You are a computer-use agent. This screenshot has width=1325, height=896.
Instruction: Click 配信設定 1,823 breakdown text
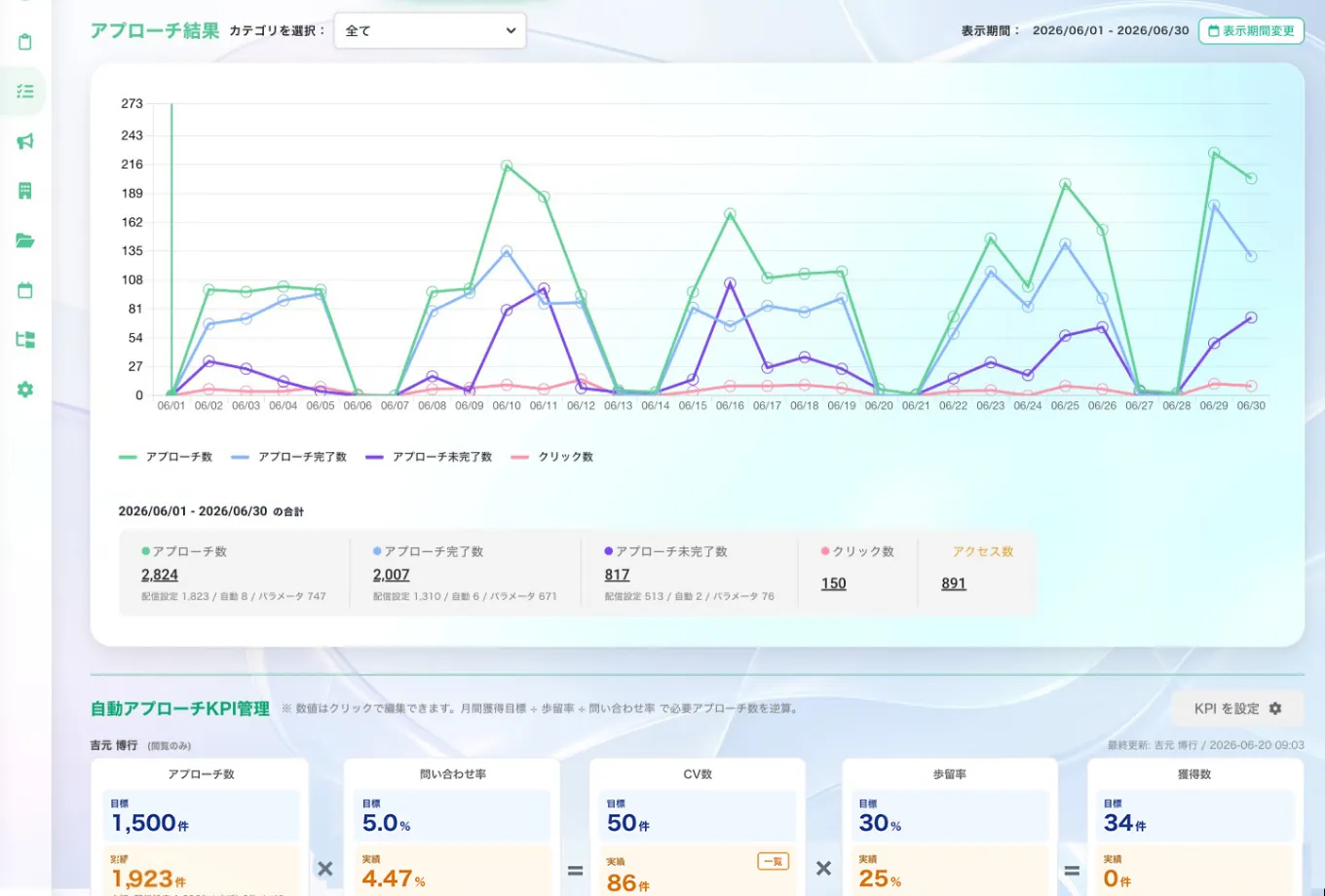(x=175, y=596)
